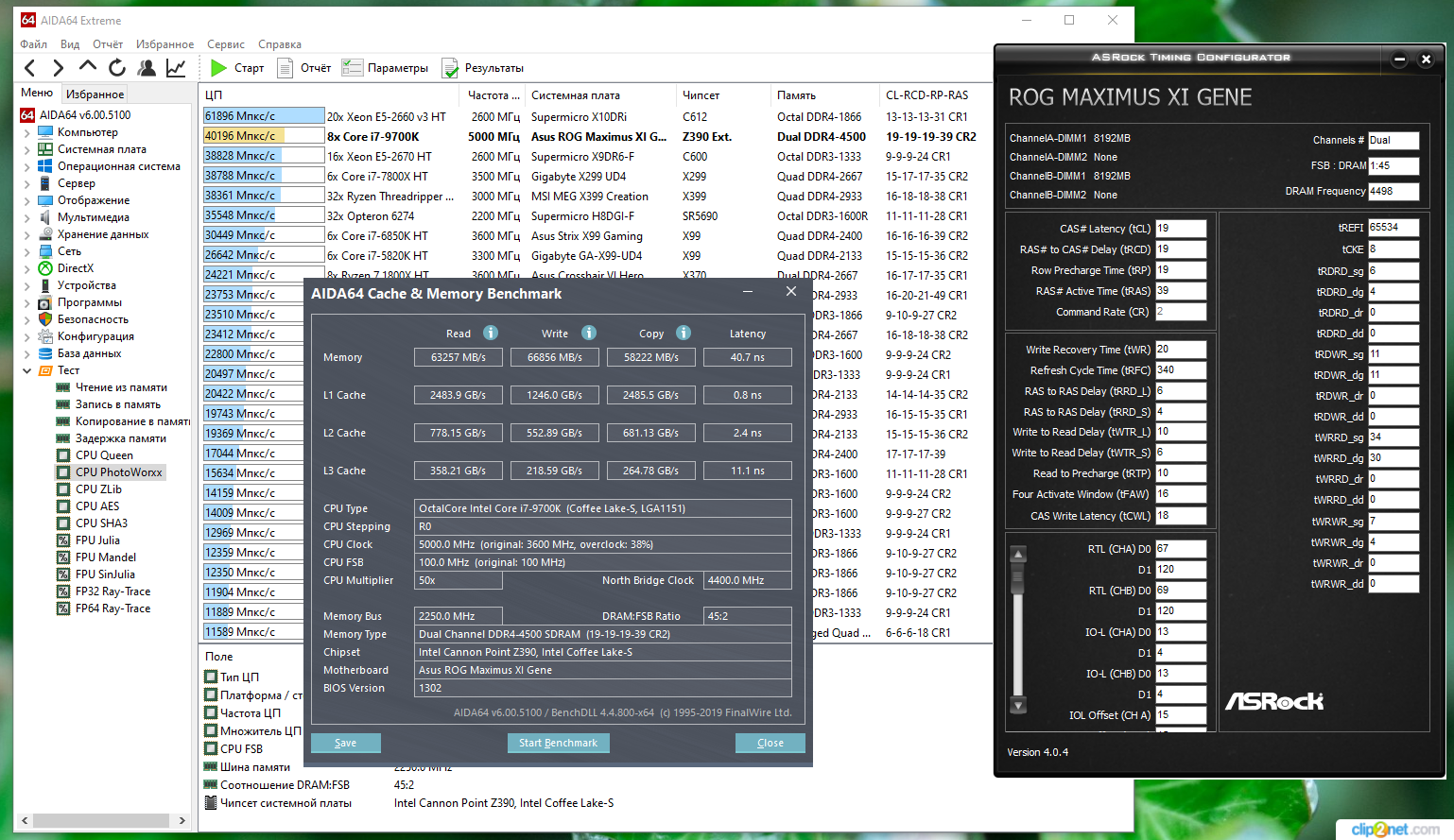
Task: Go back with the left arrow toolbar icon
Action: [29, 68]
